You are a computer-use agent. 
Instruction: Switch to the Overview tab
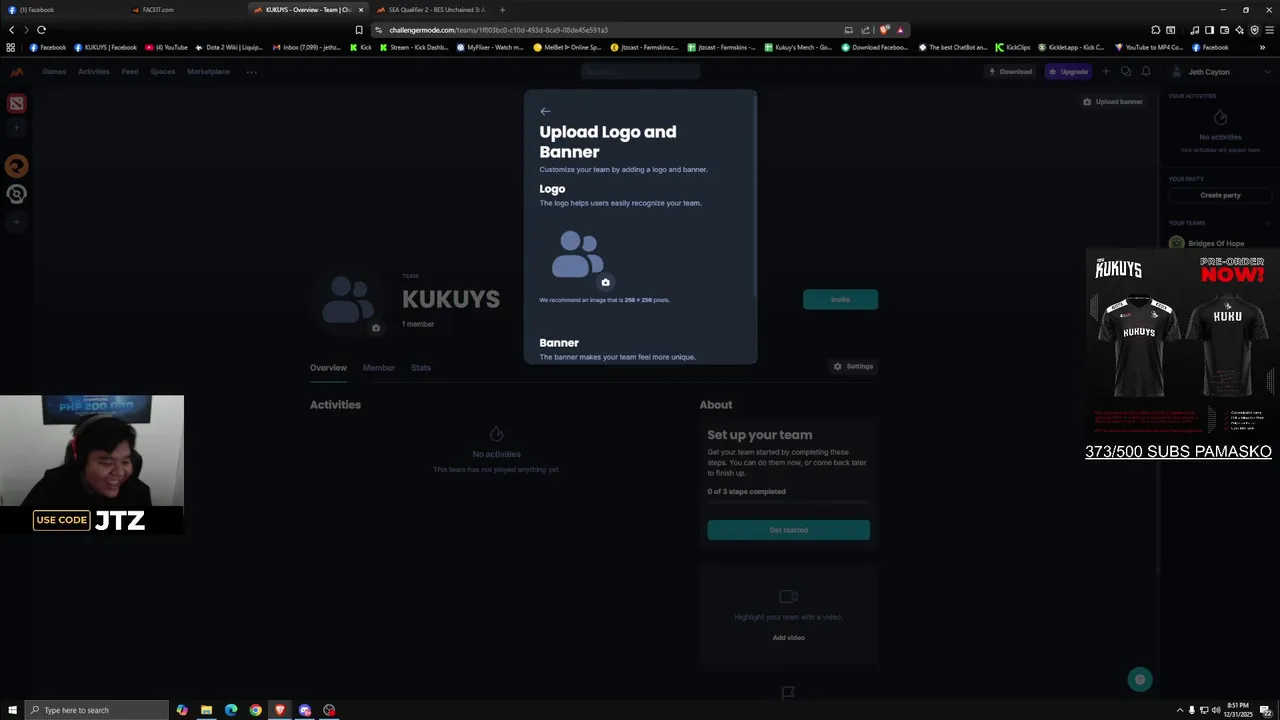pyautogui.click(x=328, y=368)
